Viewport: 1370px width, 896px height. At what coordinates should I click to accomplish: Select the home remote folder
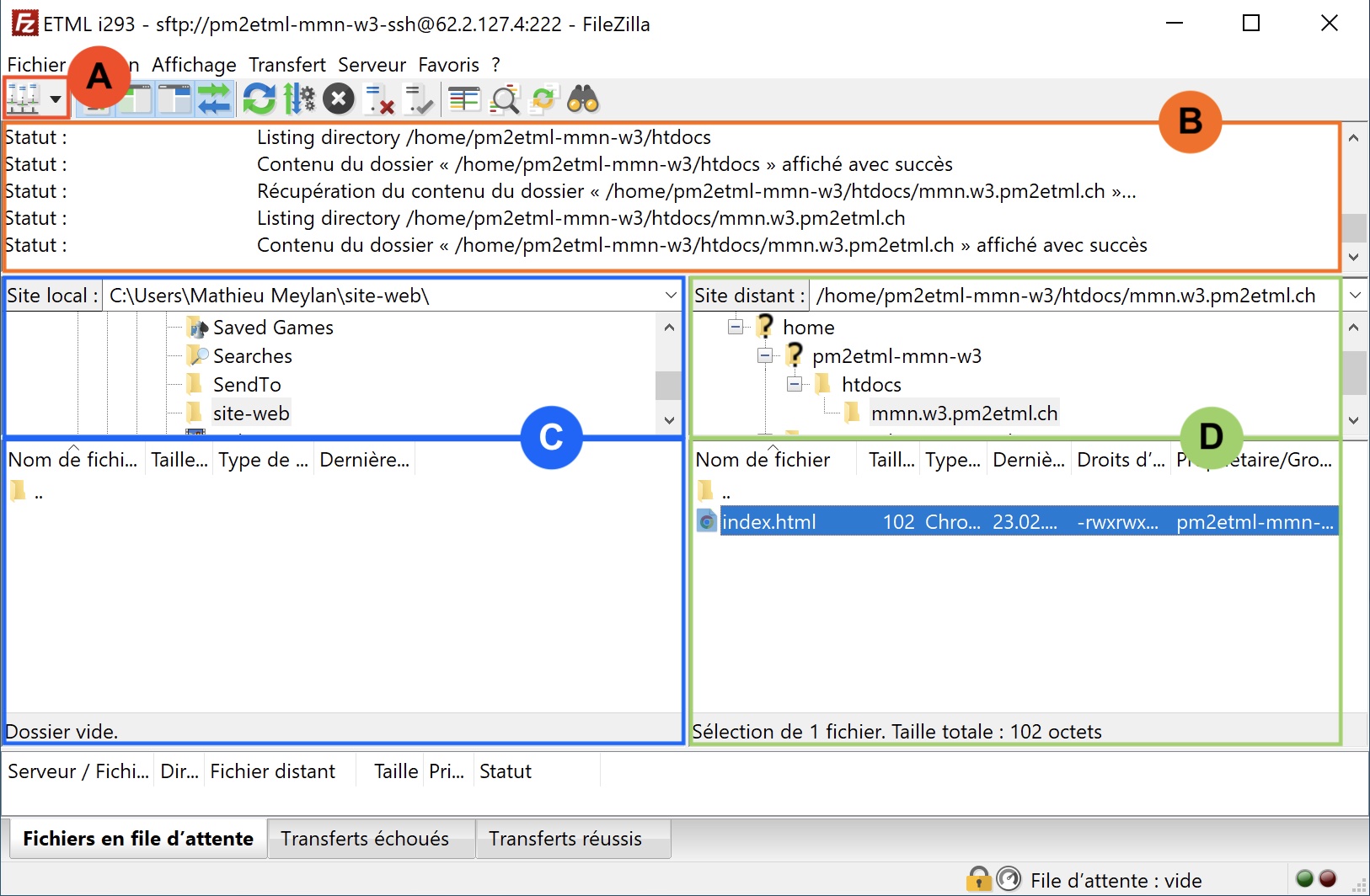808,328
